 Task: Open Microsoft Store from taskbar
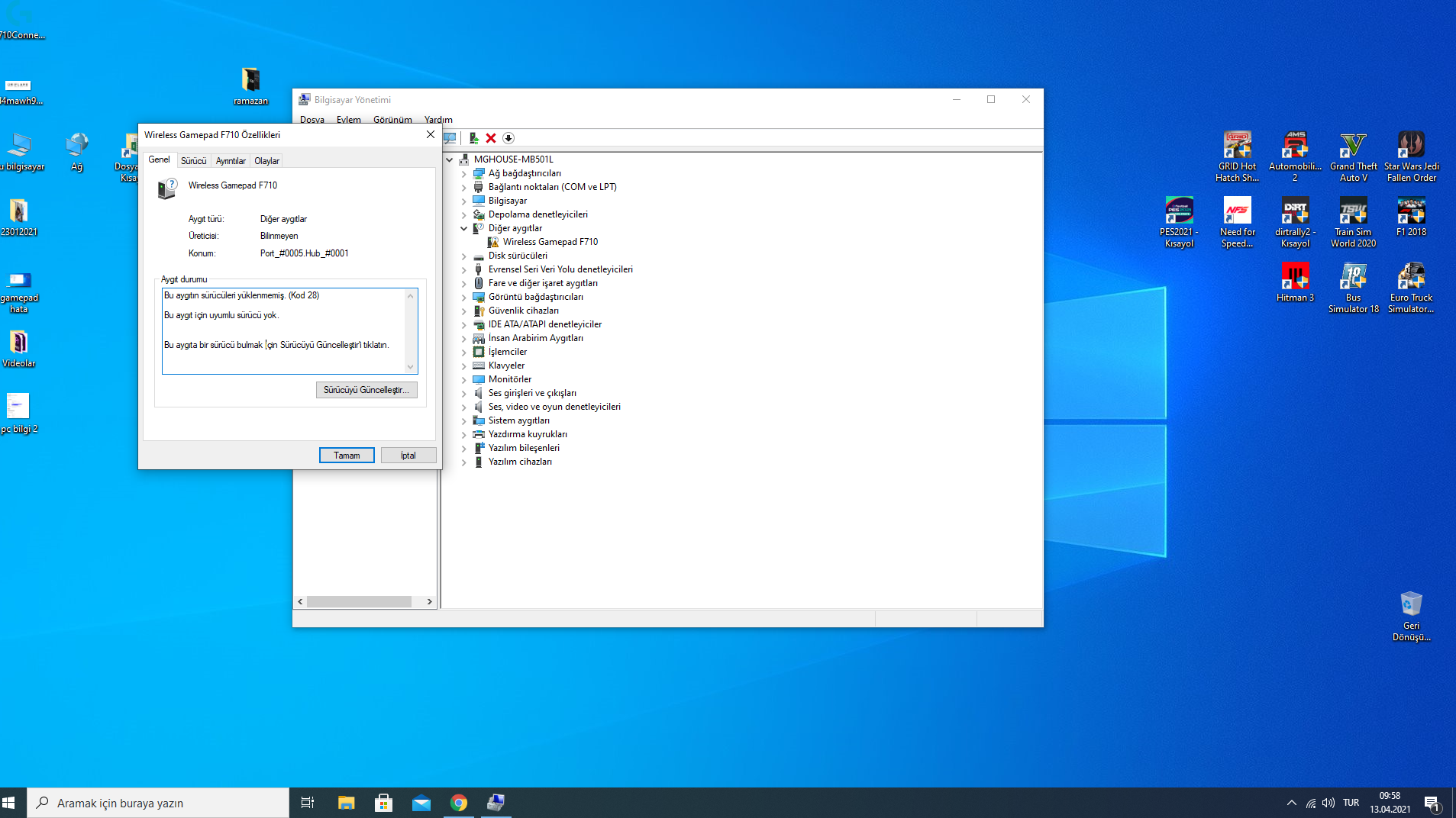pyautogui.click(x=383, y=803)
